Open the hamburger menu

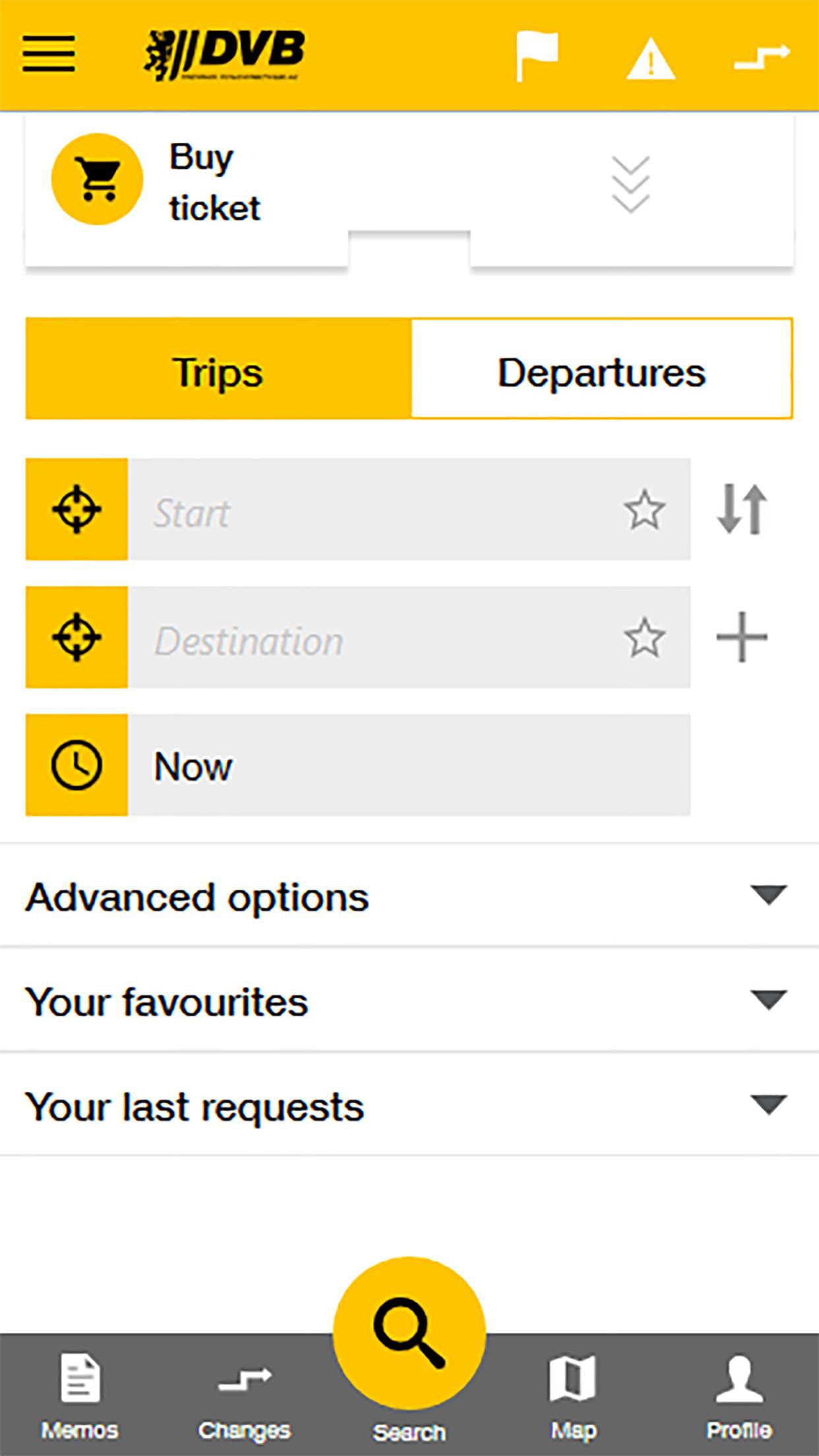click(x=49, y=54)
